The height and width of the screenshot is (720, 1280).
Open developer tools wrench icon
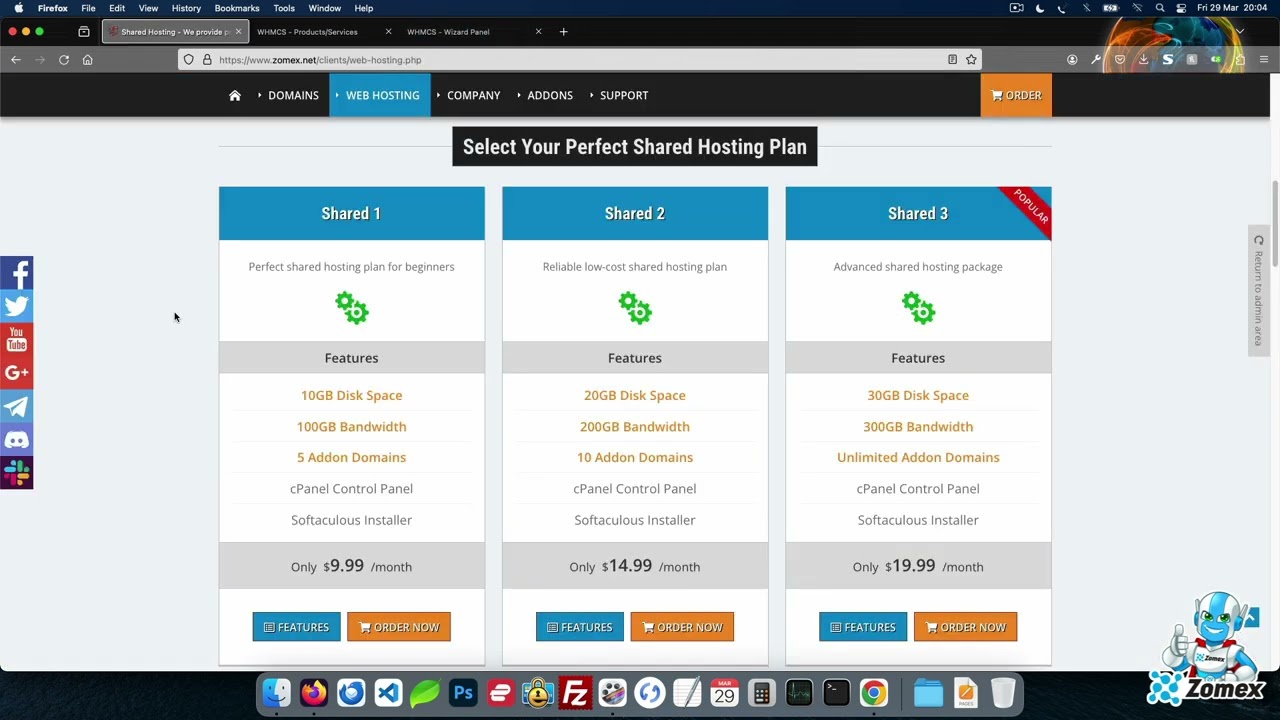(x=1096, y=60)
